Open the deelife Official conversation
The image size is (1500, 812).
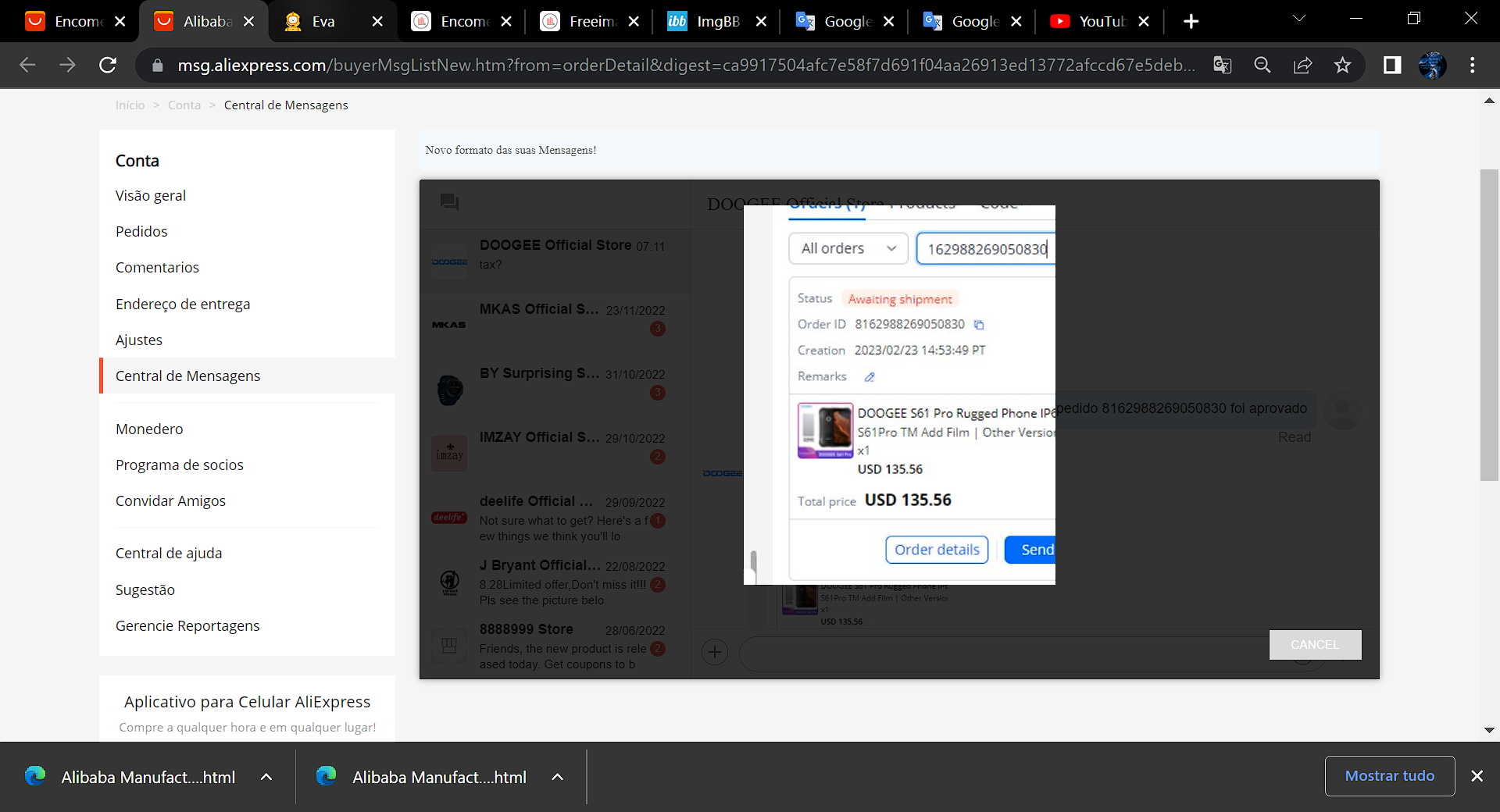click(555, 517)
